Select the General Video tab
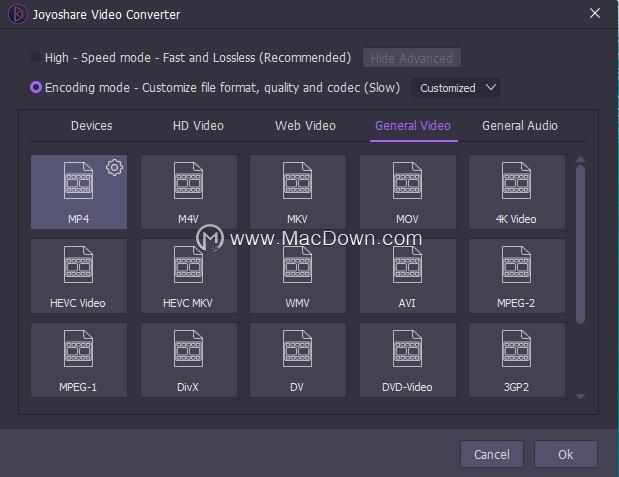The width and height of the screenshot is (619, 477). [x=413, y=126]
